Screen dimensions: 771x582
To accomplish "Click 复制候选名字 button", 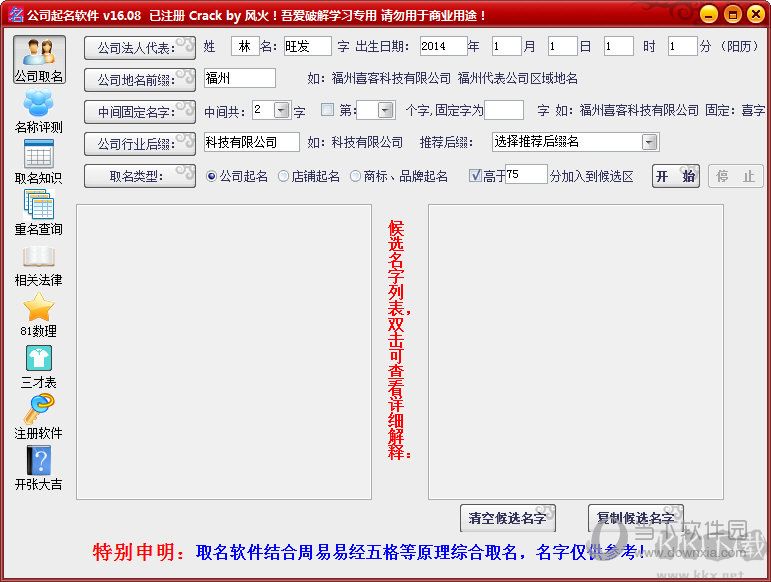I will click(x=636, y=518).
